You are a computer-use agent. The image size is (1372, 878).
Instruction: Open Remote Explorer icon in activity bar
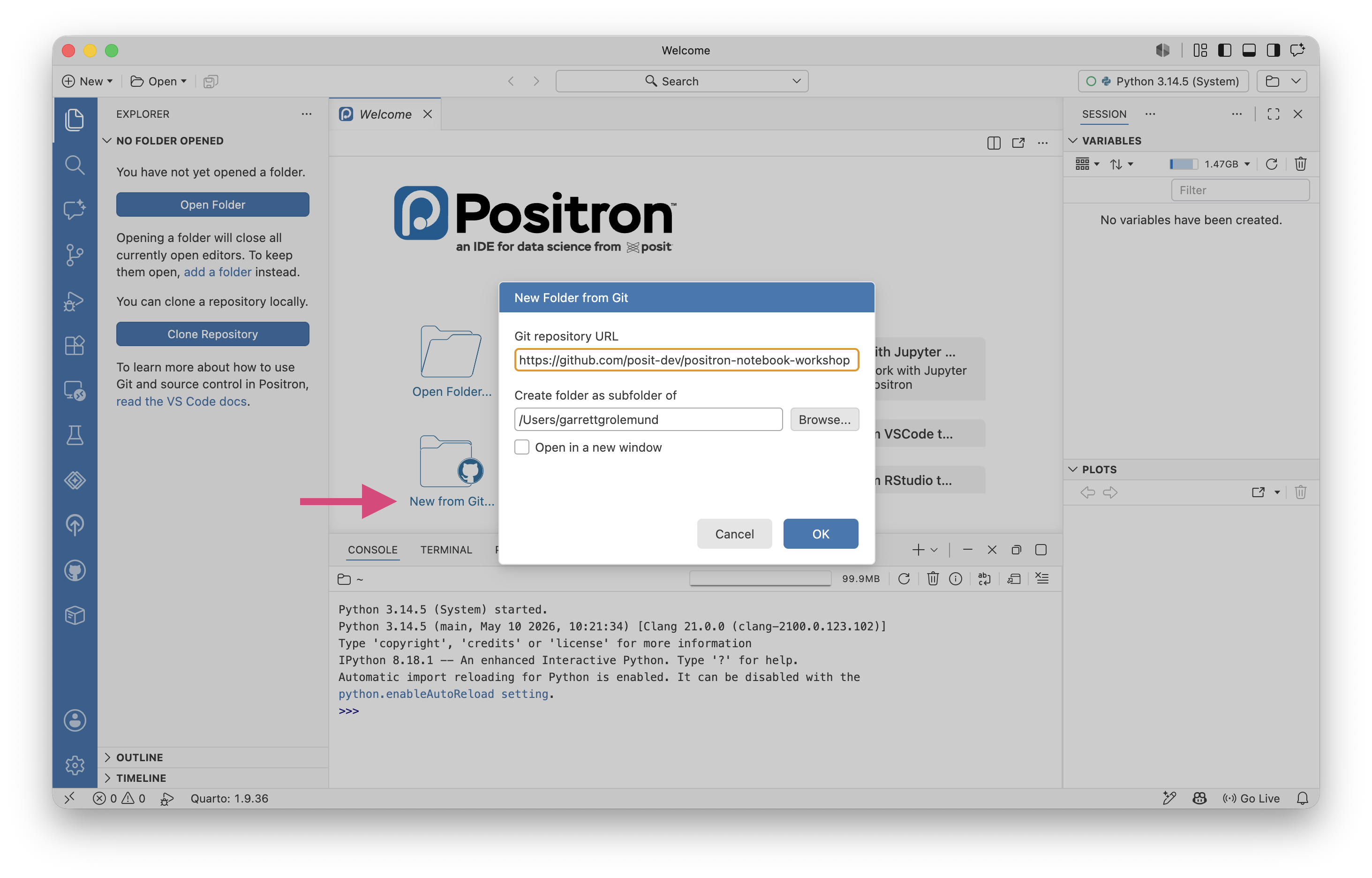[x=75, y=391]
